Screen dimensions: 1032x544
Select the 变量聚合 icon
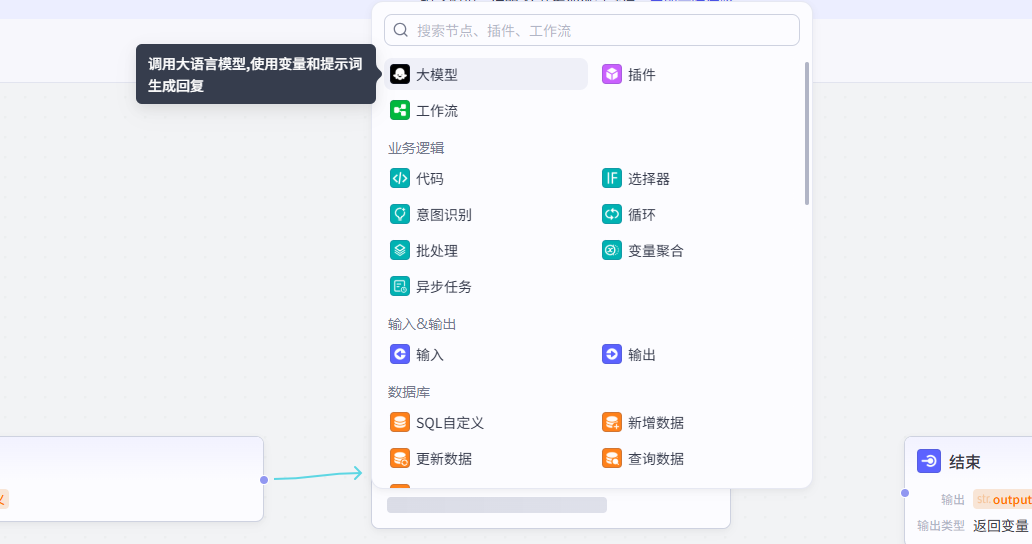pyautogui.click(x=611, y=251)
